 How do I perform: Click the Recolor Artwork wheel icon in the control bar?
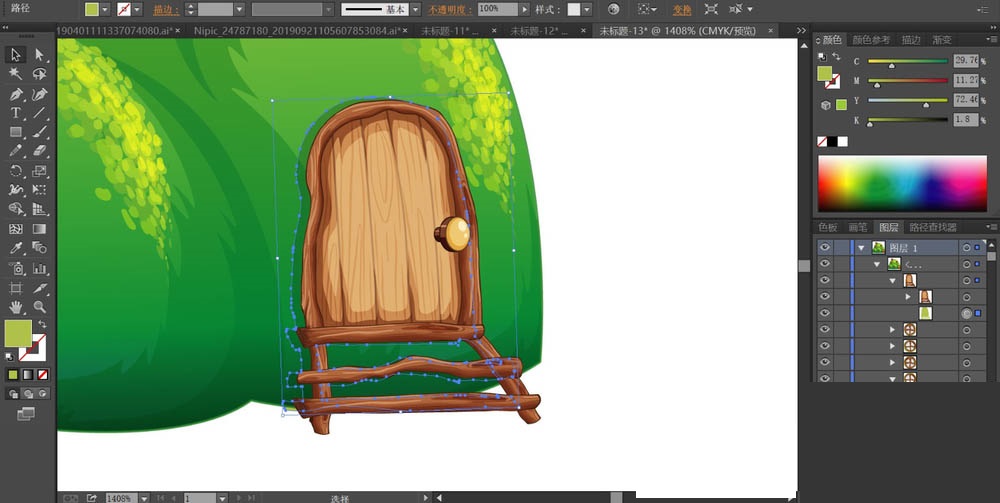coord(614,9)
